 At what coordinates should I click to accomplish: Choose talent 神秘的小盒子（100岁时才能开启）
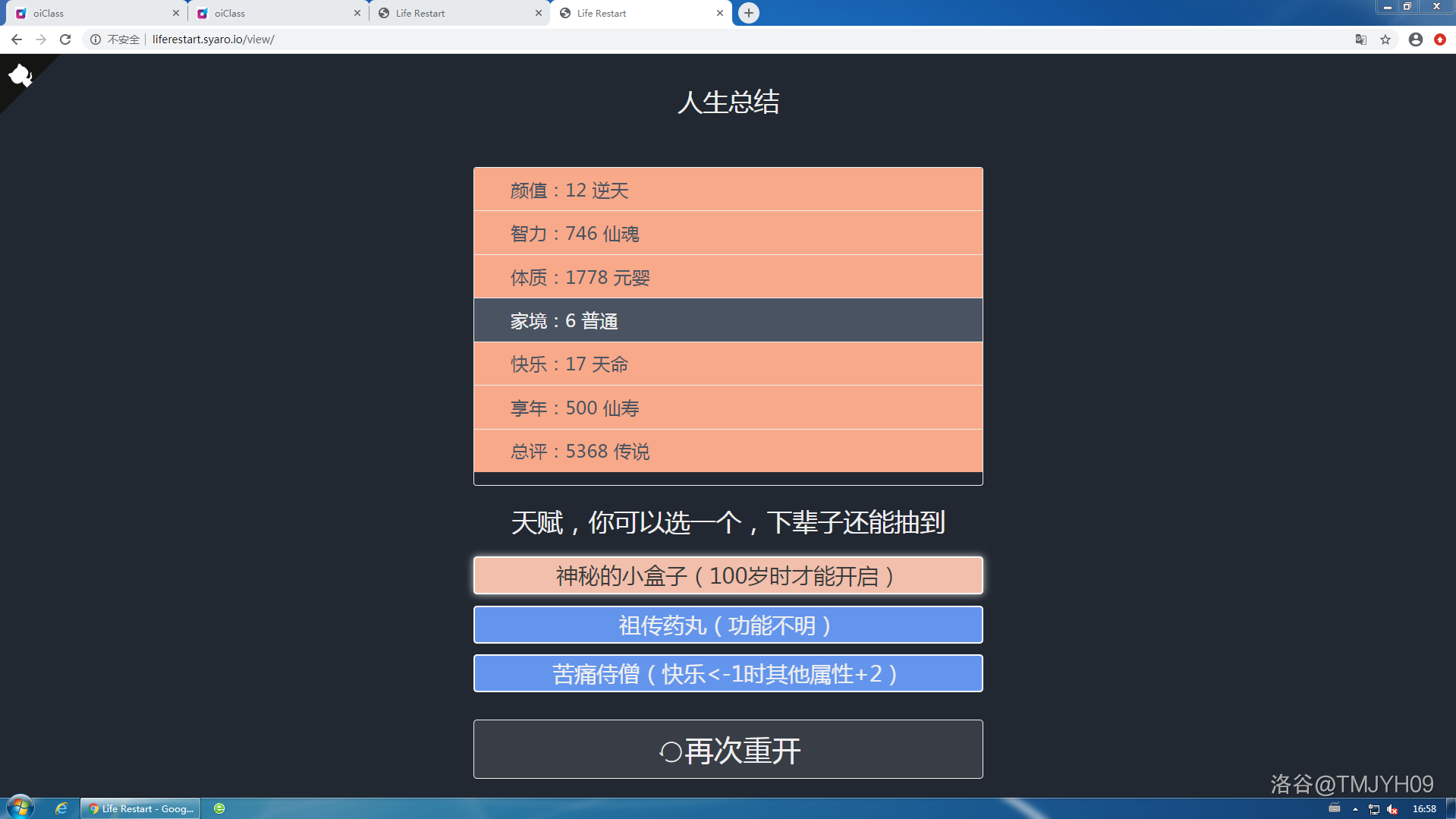coord(728,576)
